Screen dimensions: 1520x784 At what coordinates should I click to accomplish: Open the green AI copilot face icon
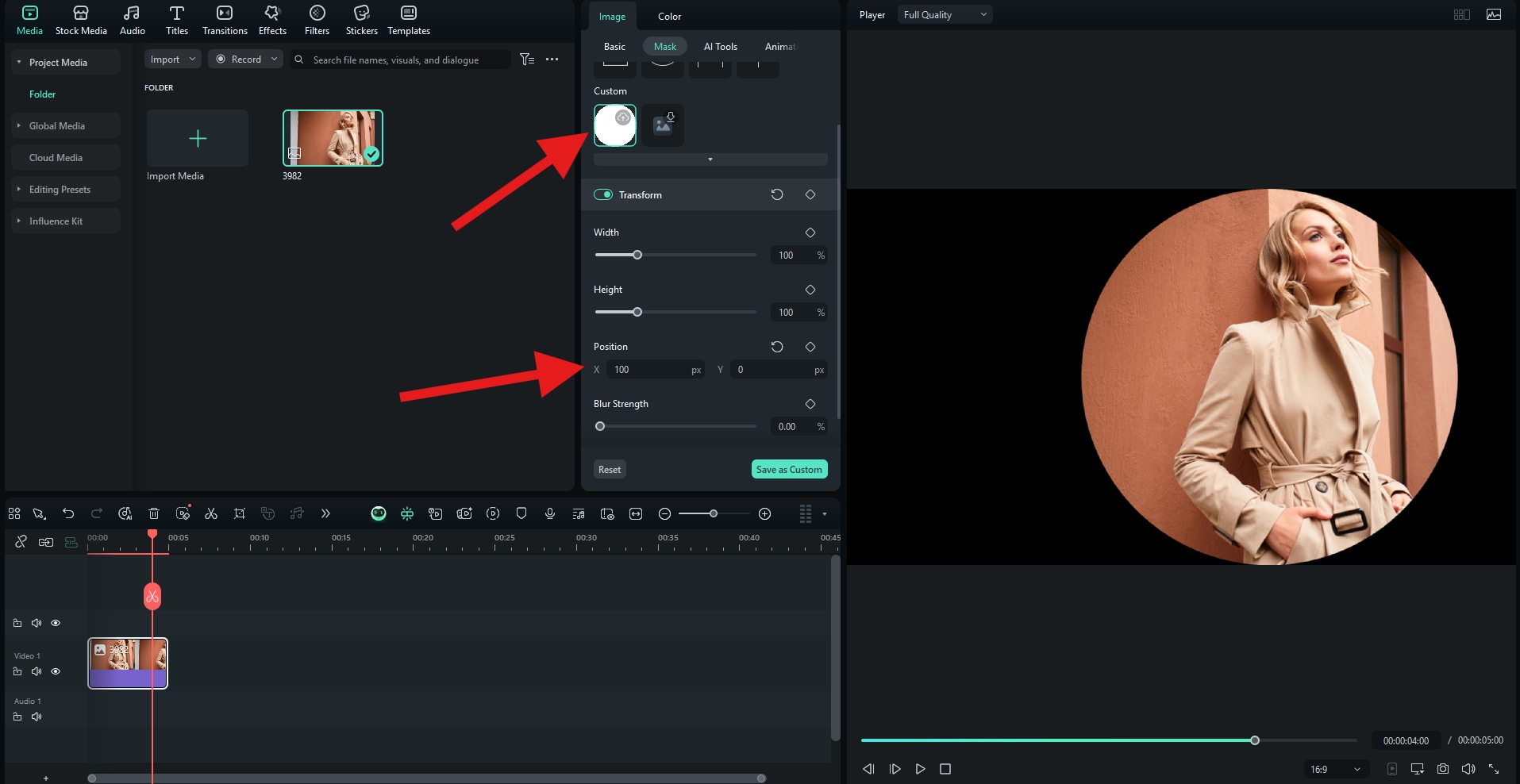tap(379, 513)
